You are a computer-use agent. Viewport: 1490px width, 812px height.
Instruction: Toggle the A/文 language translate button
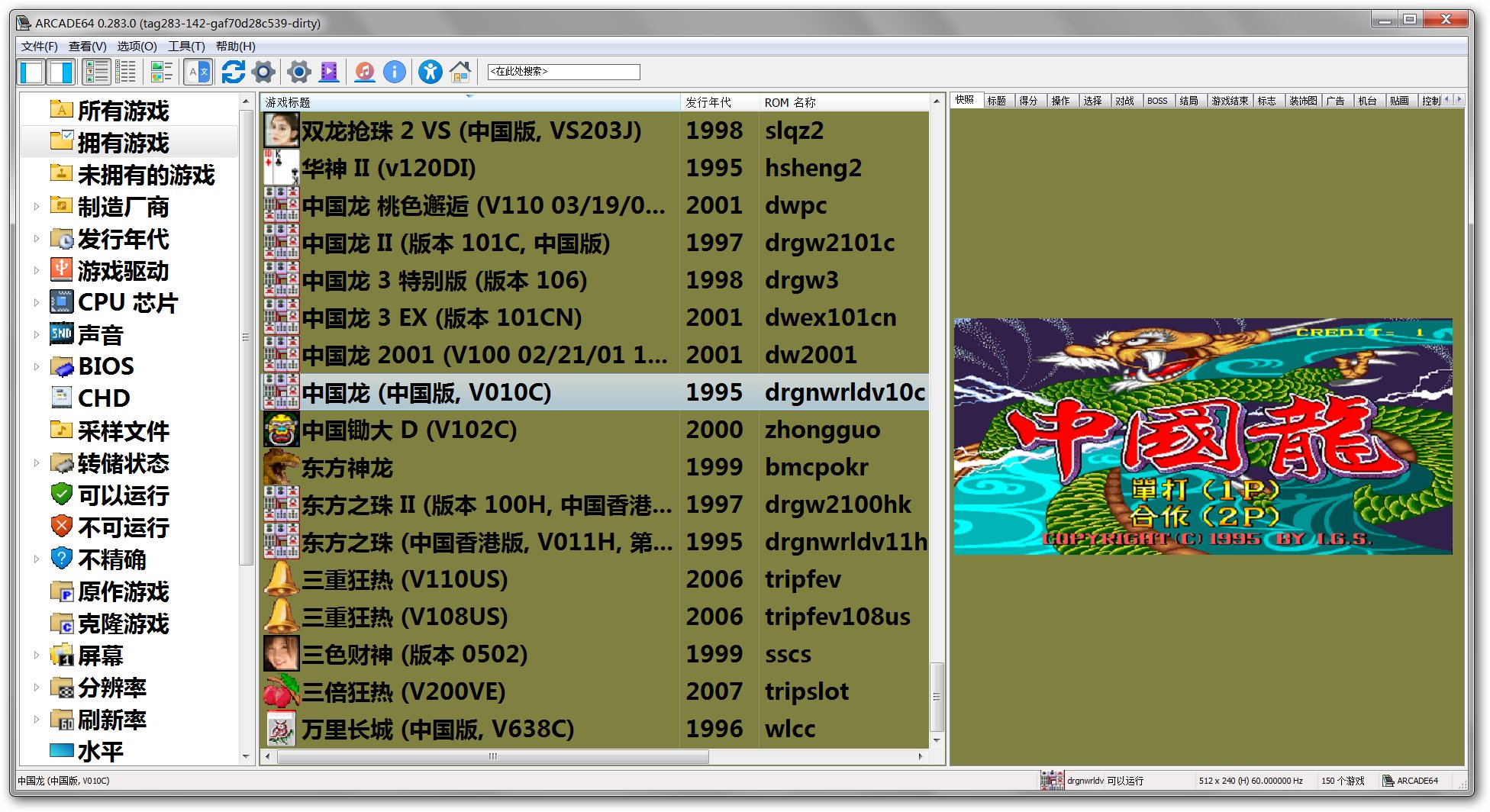[x=198, y=72]
